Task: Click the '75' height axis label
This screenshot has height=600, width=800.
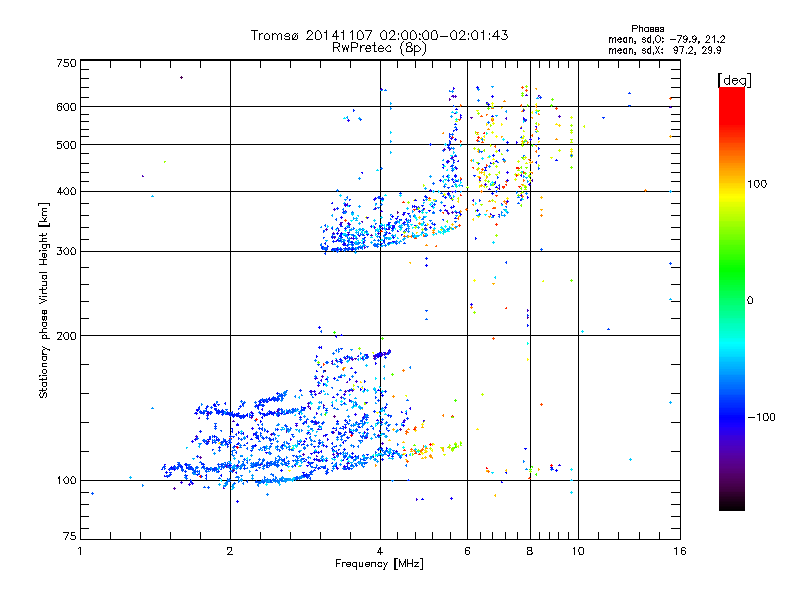Action: coord(70,536)
